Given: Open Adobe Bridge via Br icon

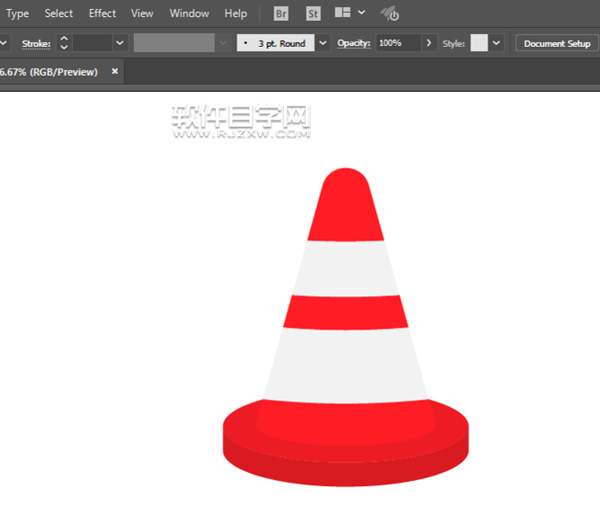Looking at the screenshot, I should [x=281, y=14].
